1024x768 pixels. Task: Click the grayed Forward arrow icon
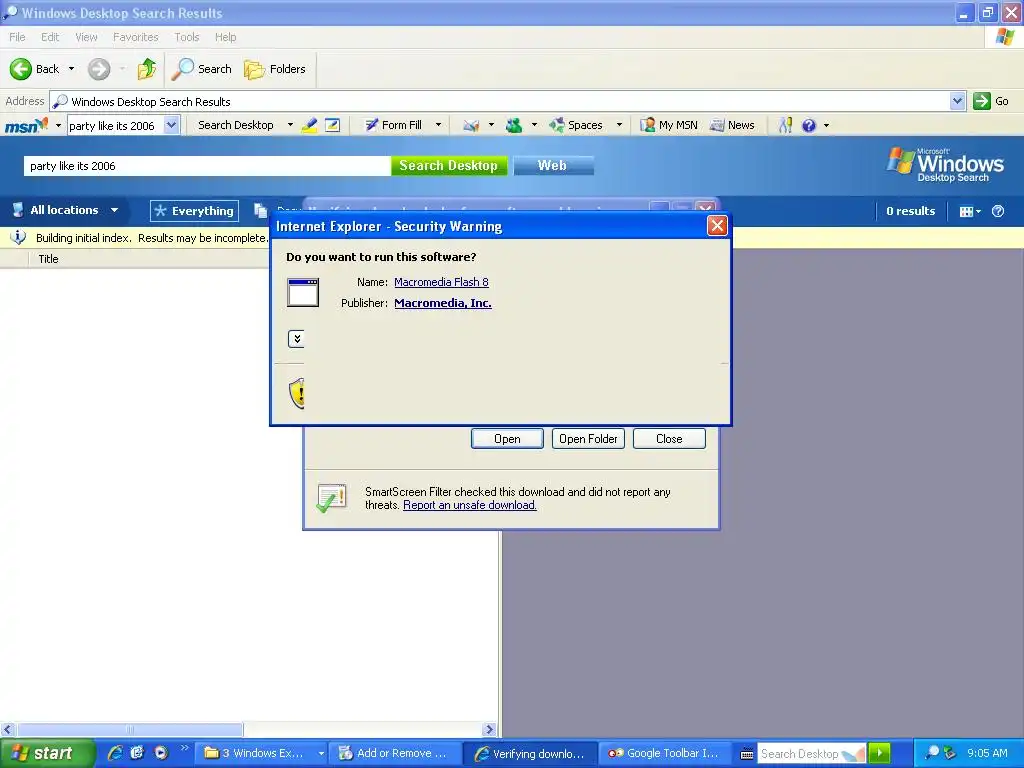[x=99, y=69]
